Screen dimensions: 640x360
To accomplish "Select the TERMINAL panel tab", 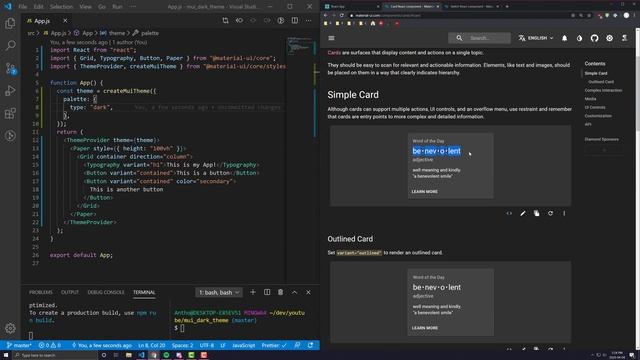I will click(144, 292).
